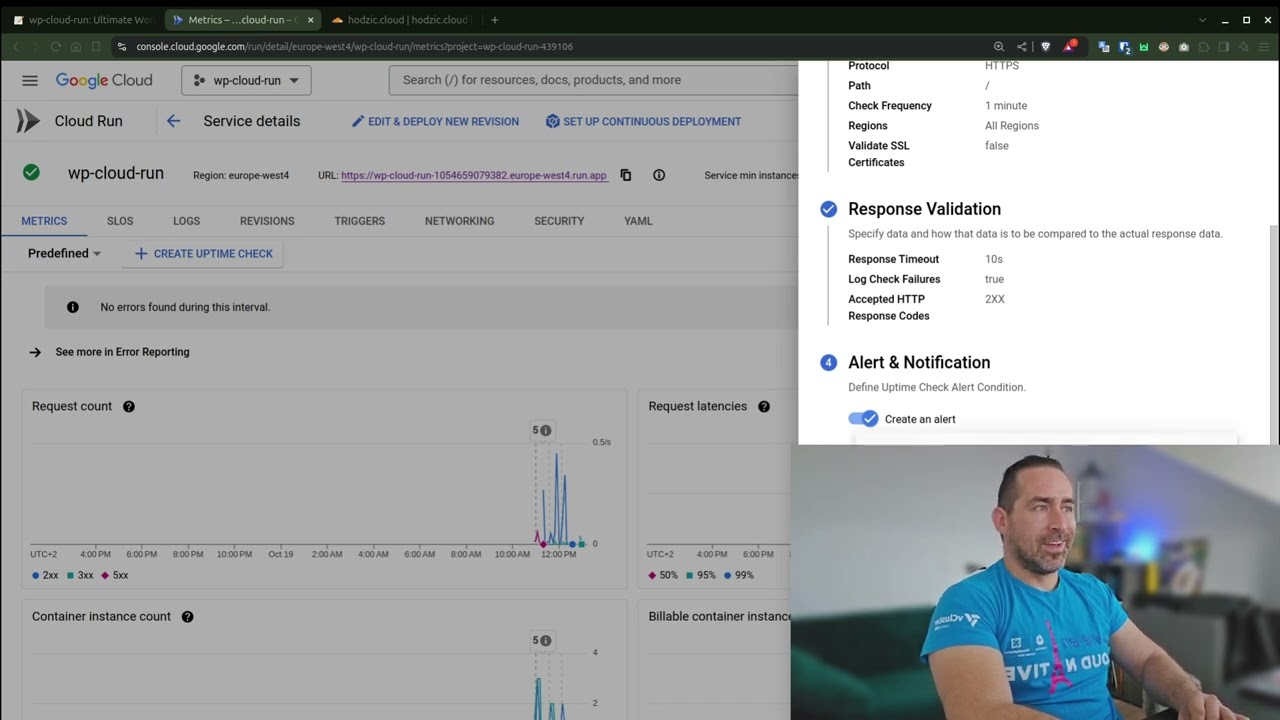This screenshot has width=1280, height=720.
Task: Click the camera screenshot extension icon
Action: 1184,47
